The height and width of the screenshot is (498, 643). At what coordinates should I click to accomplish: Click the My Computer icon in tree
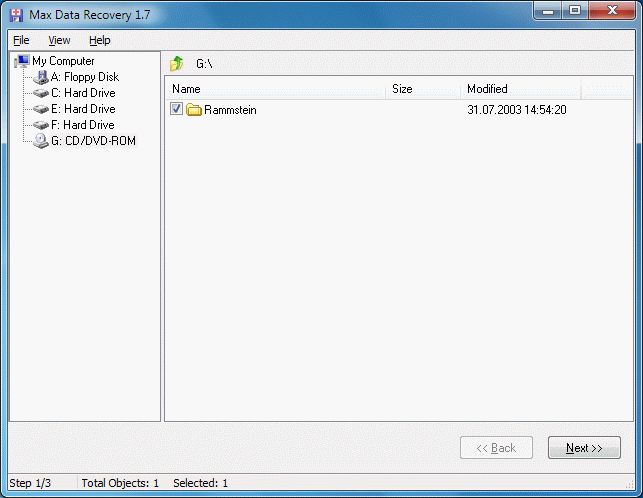coord(21,62)
